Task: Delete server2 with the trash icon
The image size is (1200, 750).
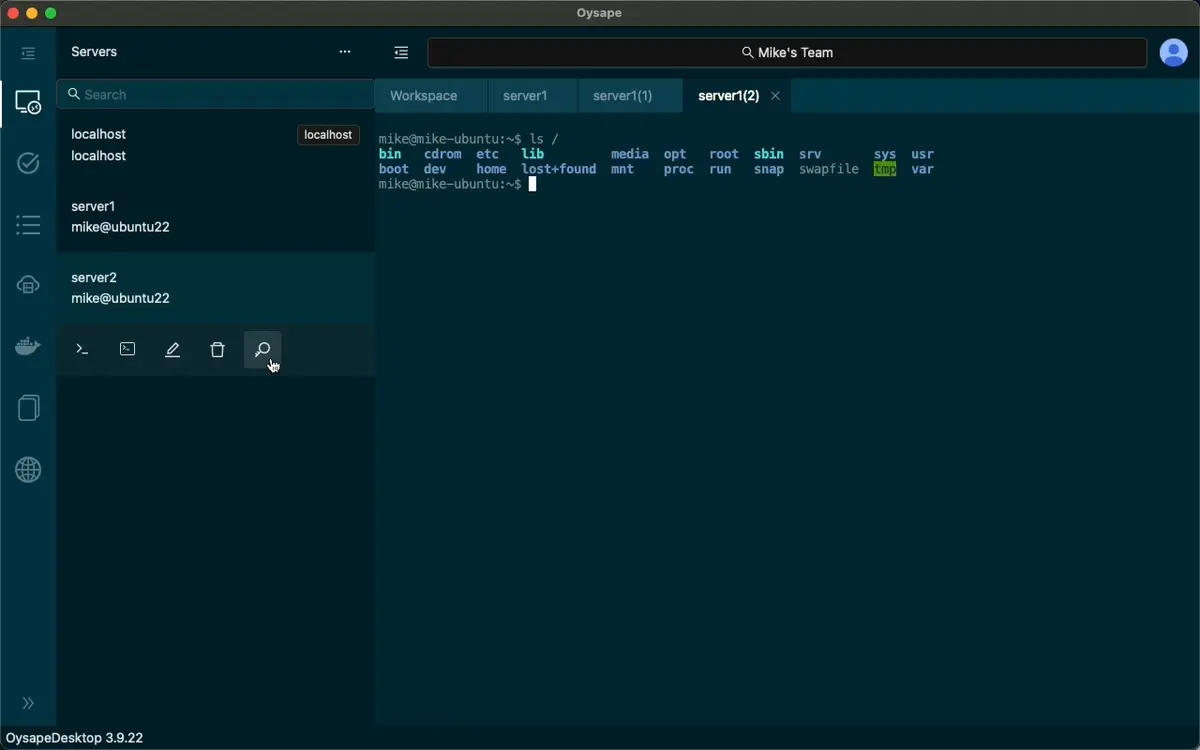Action: pos(217,349)
